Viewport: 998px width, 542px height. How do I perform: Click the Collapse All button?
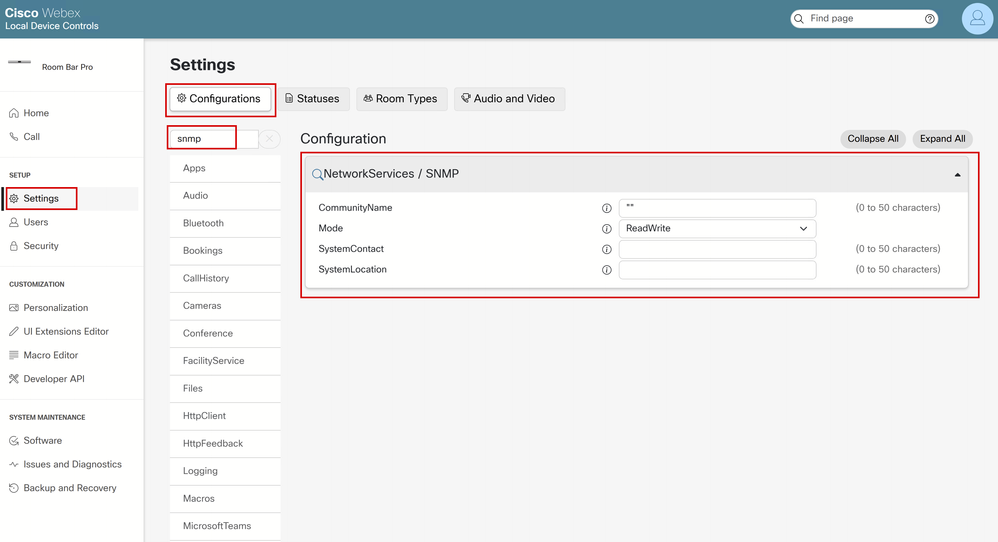click(x=873, y=139)
